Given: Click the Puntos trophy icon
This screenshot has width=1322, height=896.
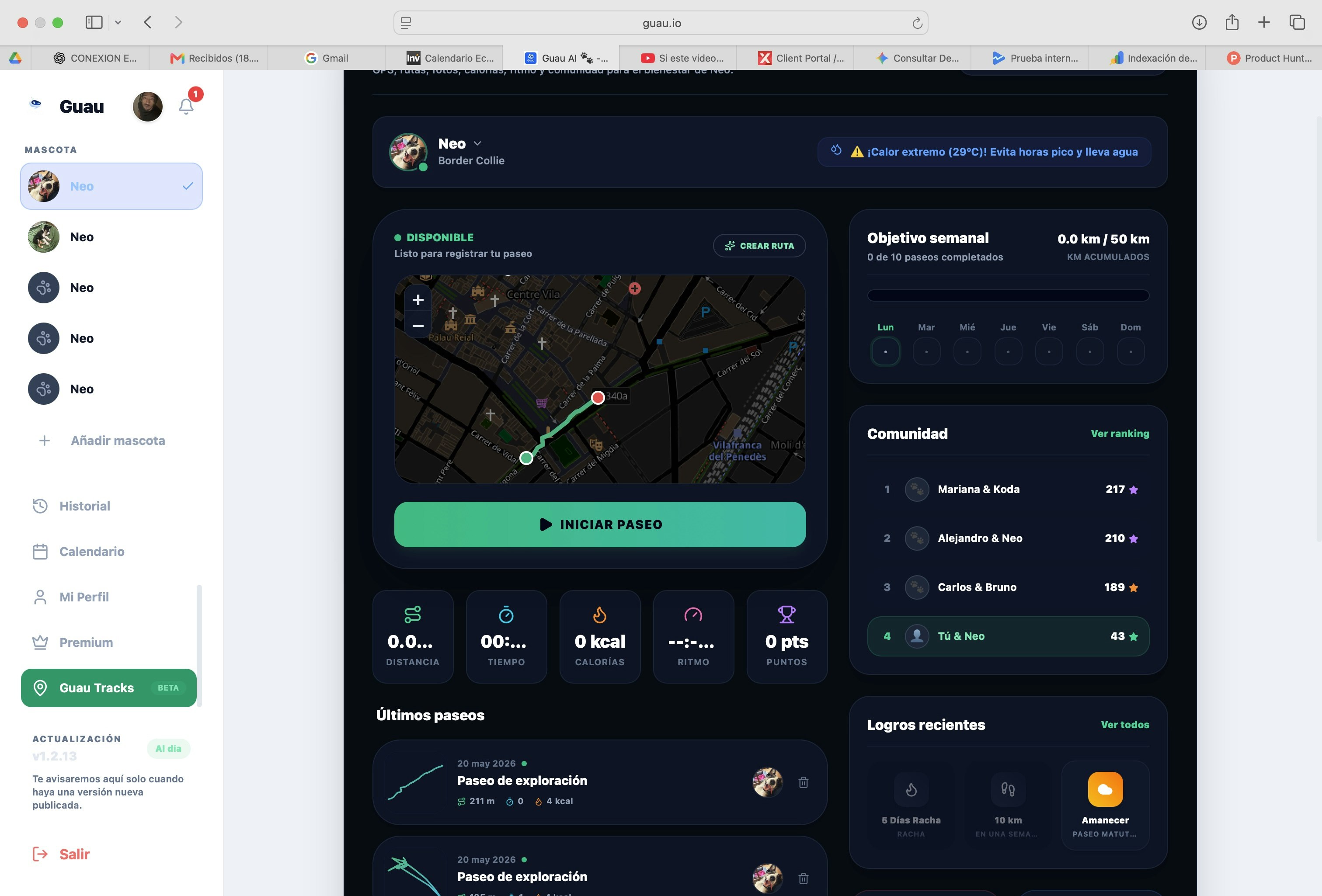Looking at the screenshot, I should (x=787, y=615).
